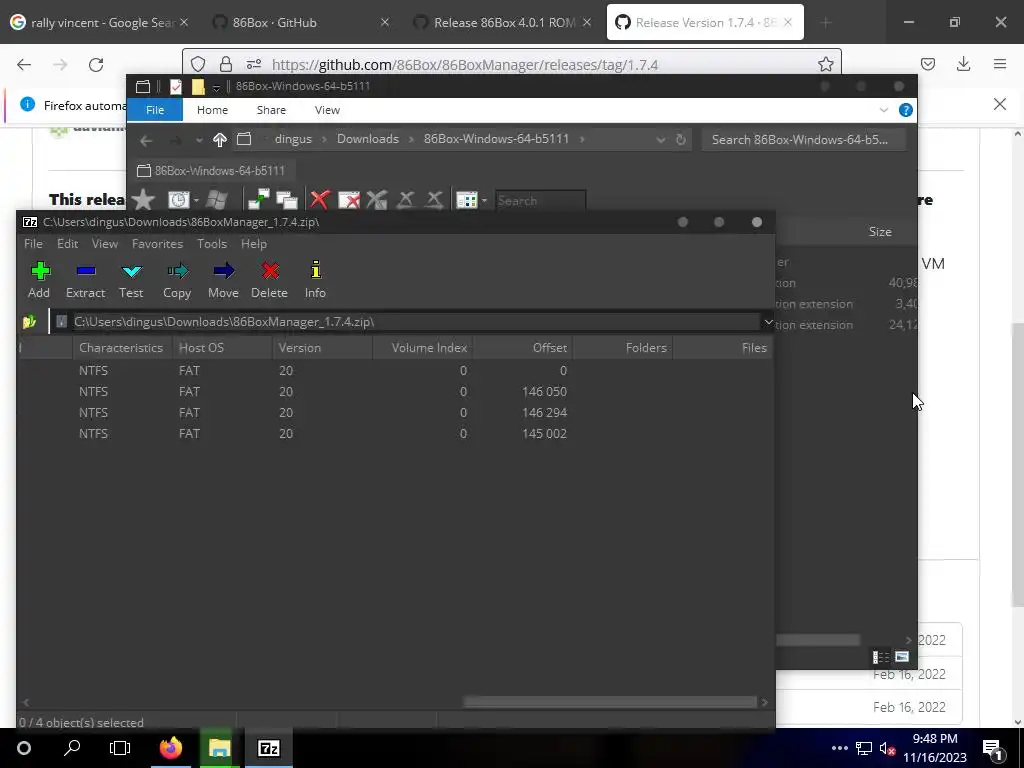The height and width of the screenshot is (768, 1024).
Task: Click the star favorites icon in Explorer toolbar
Action: click(144, 200)
